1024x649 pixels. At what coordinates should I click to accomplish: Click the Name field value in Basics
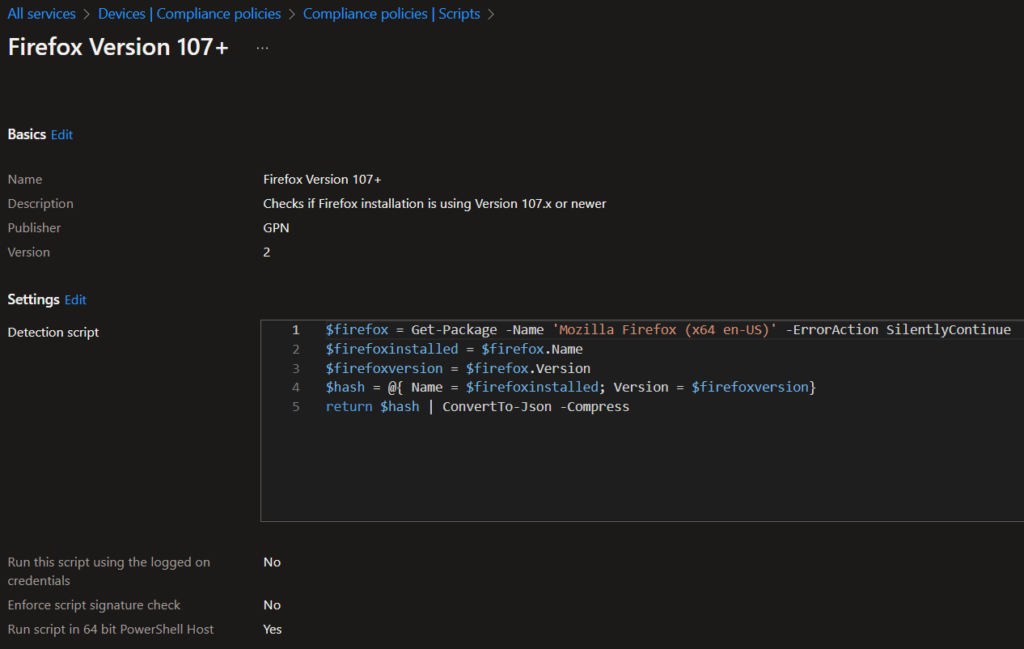pos(321,179)
